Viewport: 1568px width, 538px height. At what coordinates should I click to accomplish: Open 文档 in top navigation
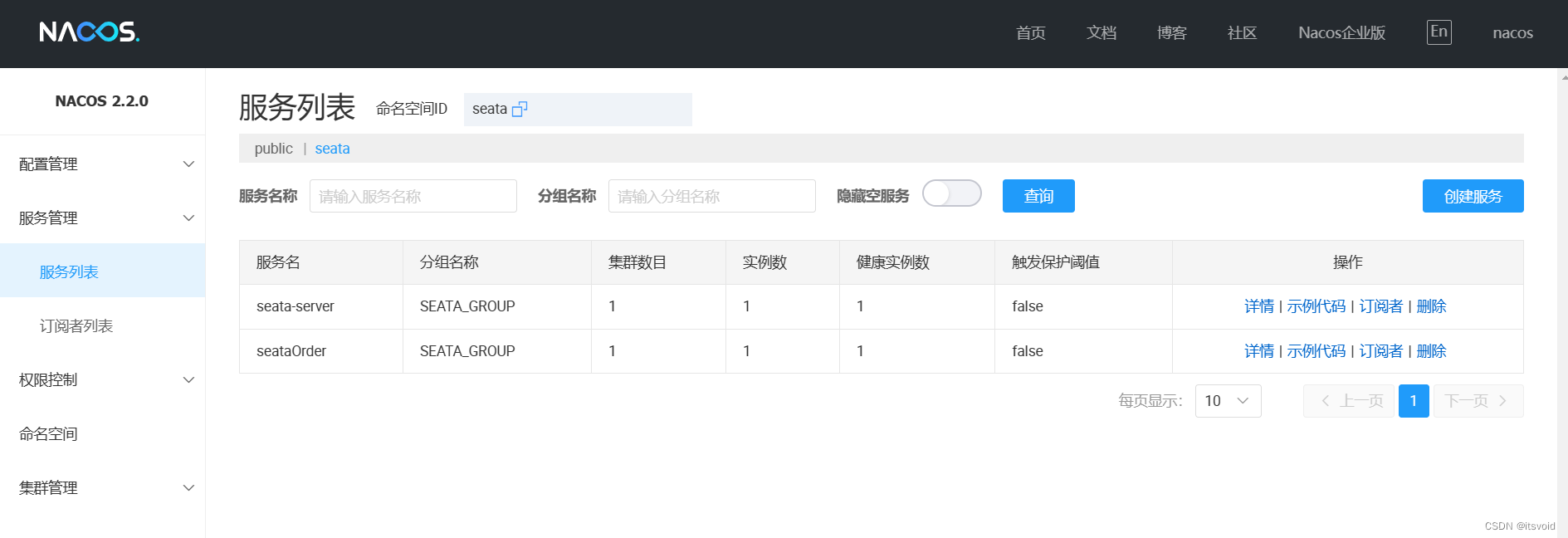[1101, 32]
